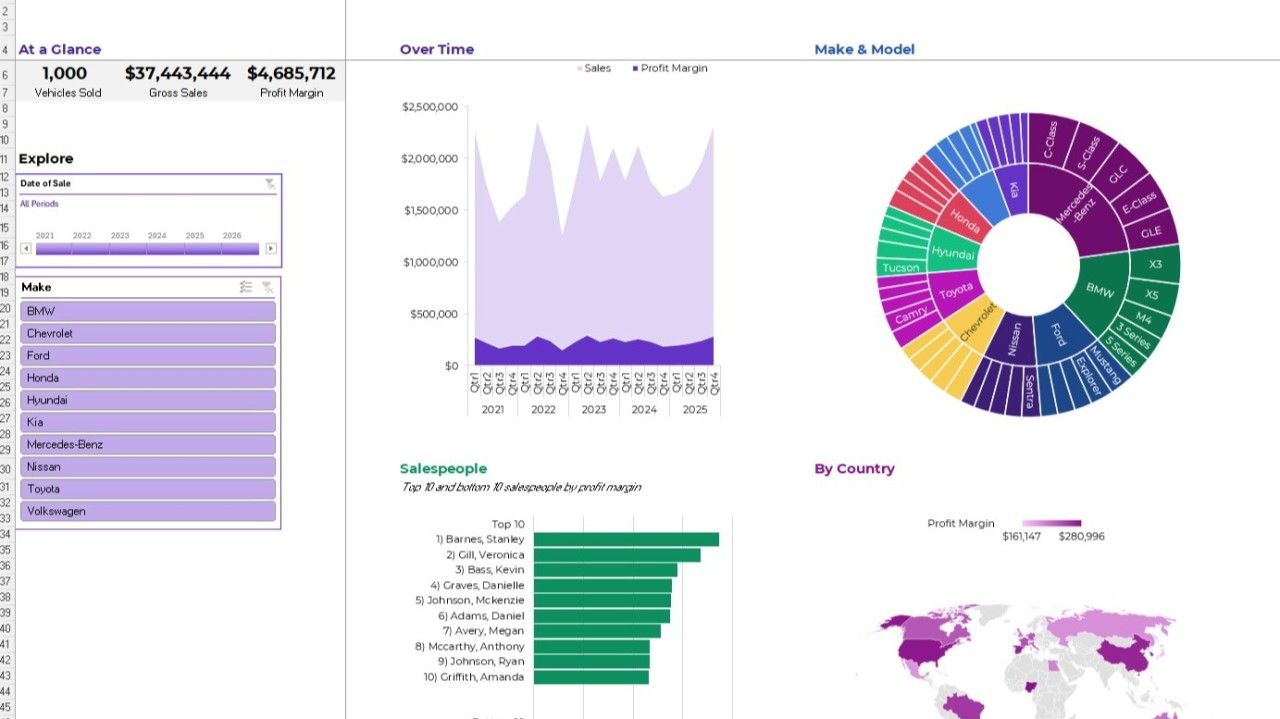Filter by BMW in Make slicer
The width and height of the screenshot is (1280, 719).
pos(148,311)
